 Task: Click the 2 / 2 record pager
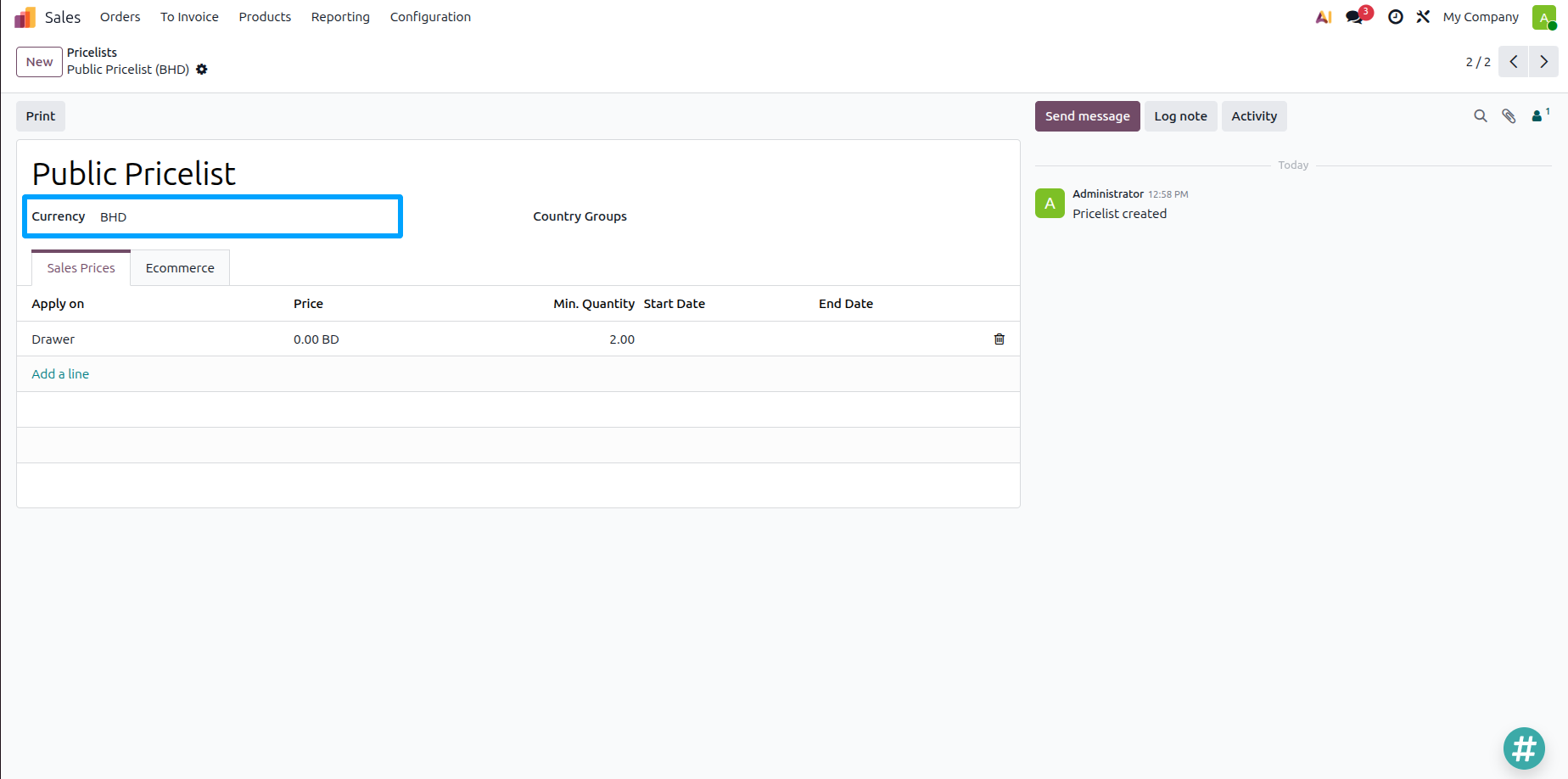pyautogui.click(x=1478, y=62)
